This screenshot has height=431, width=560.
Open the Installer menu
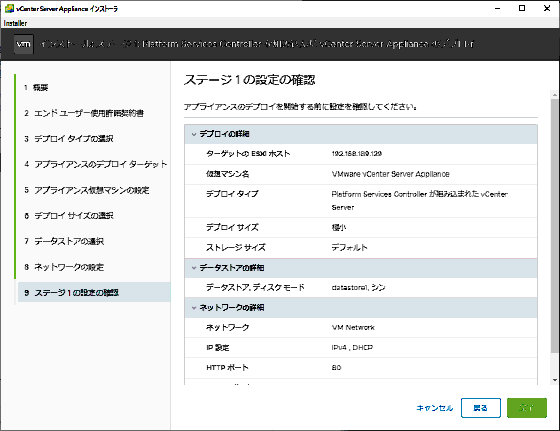tap(15, 23)
